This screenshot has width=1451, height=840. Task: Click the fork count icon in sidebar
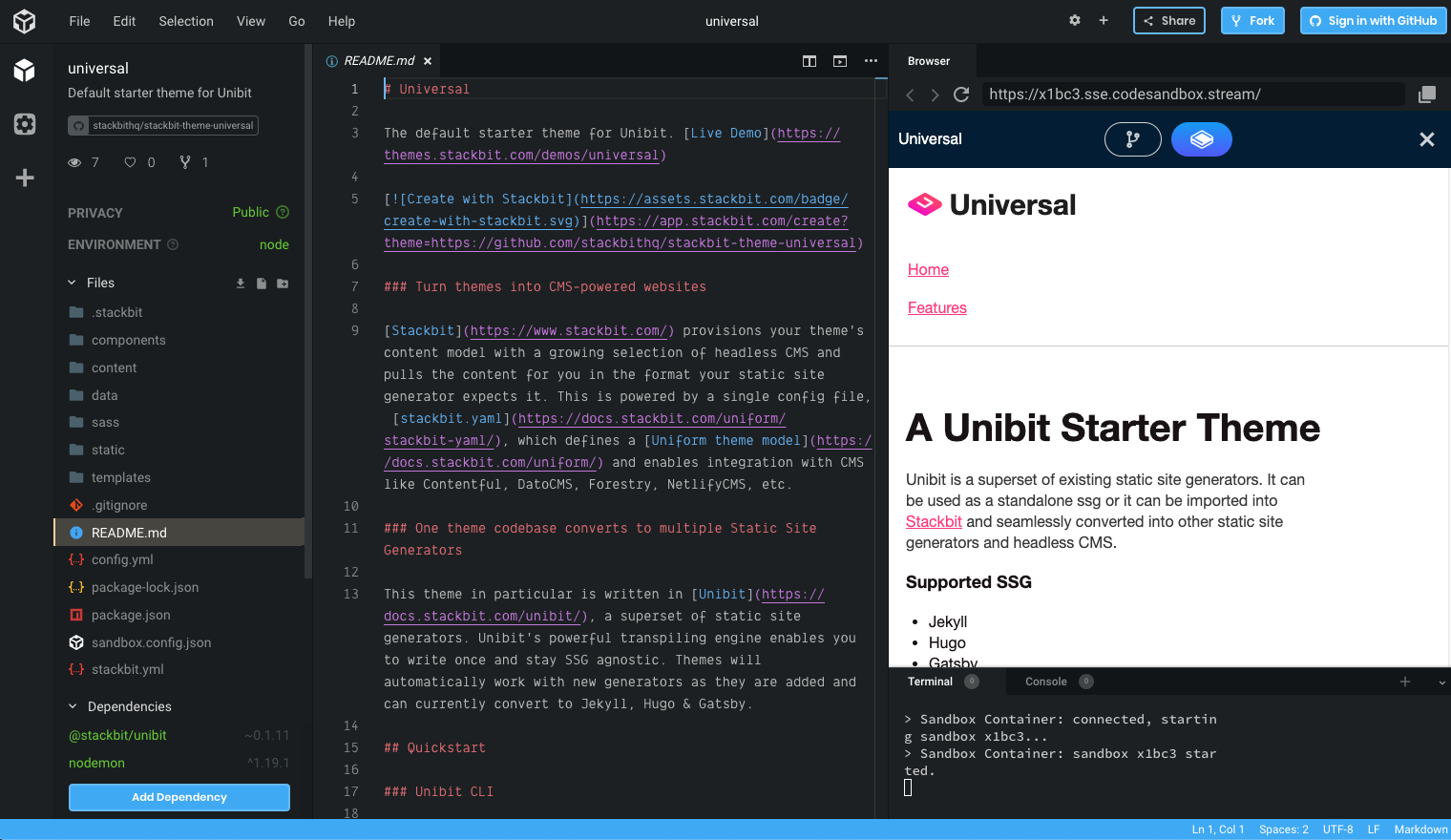coord(185,162)
